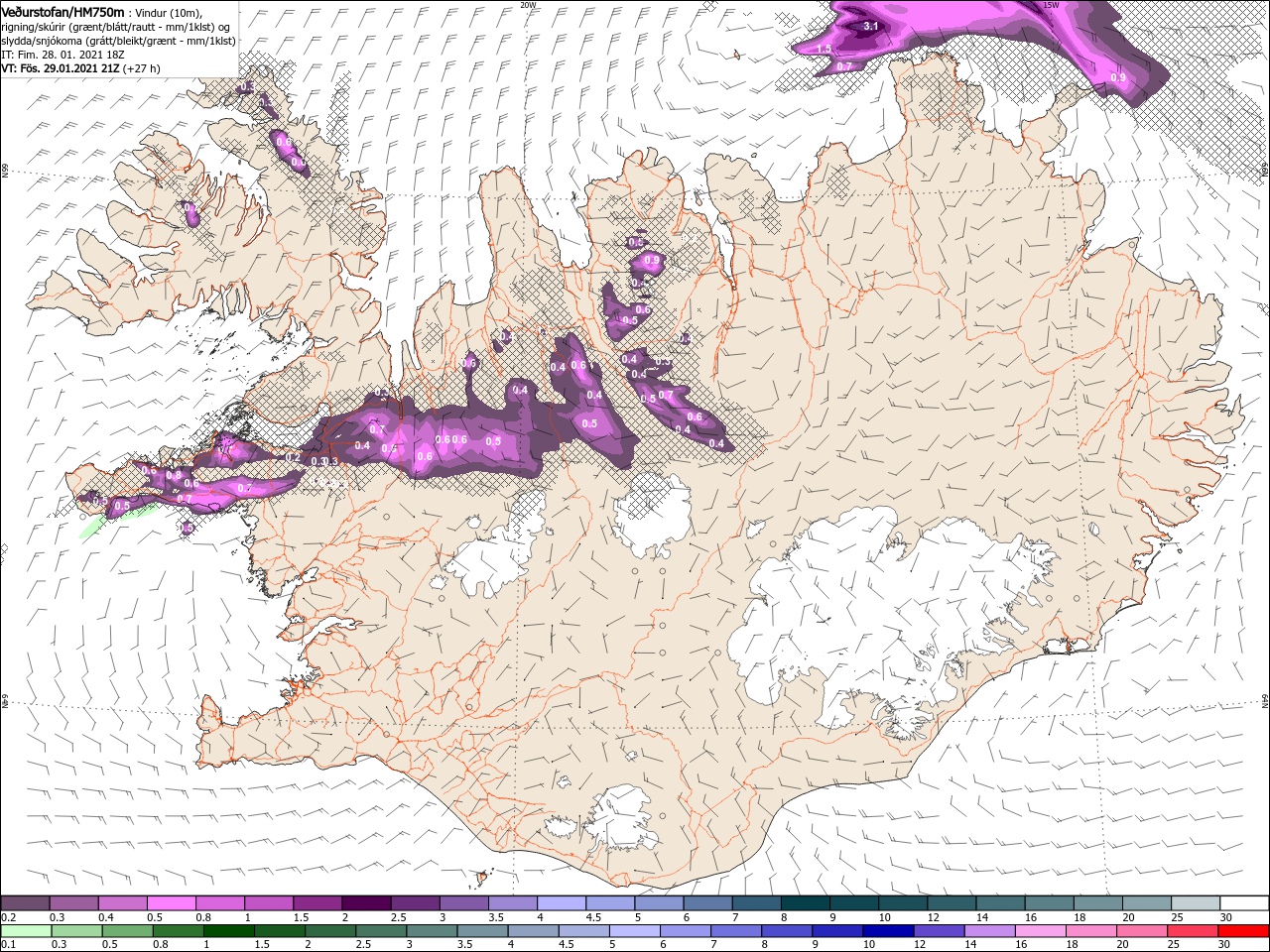The height and width of the screenshot is (952, 1270).
Task: Click the Veðurstofan/HM750m title text
Action: [62, 11]
